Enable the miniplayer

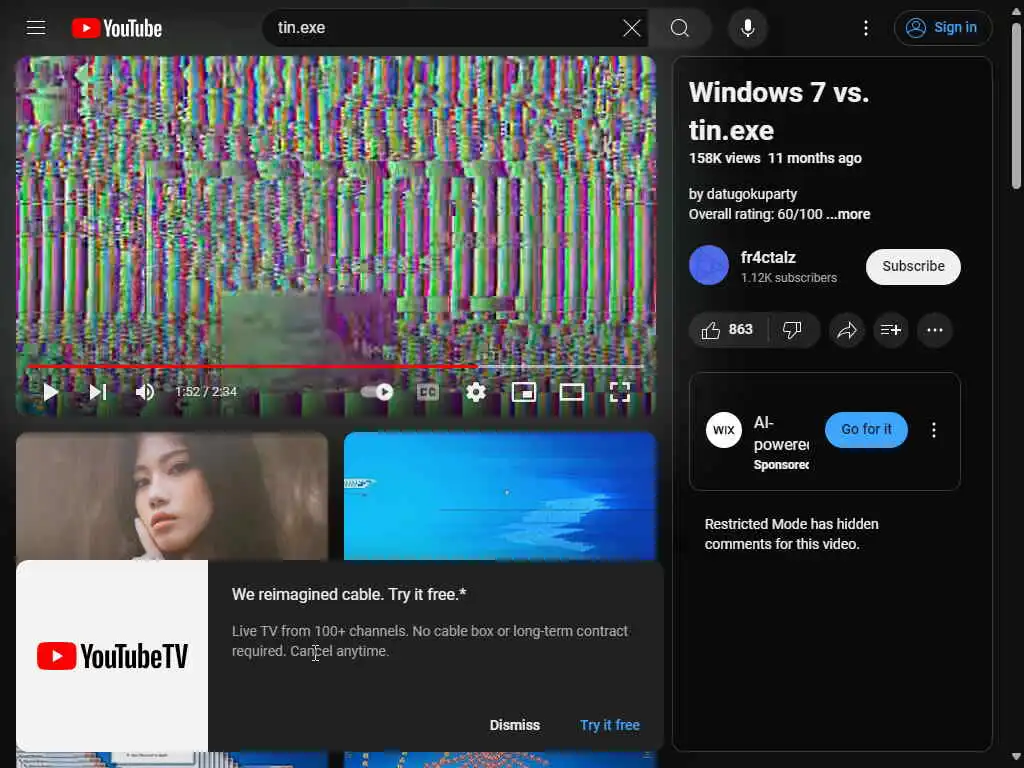tap(524, 392)
